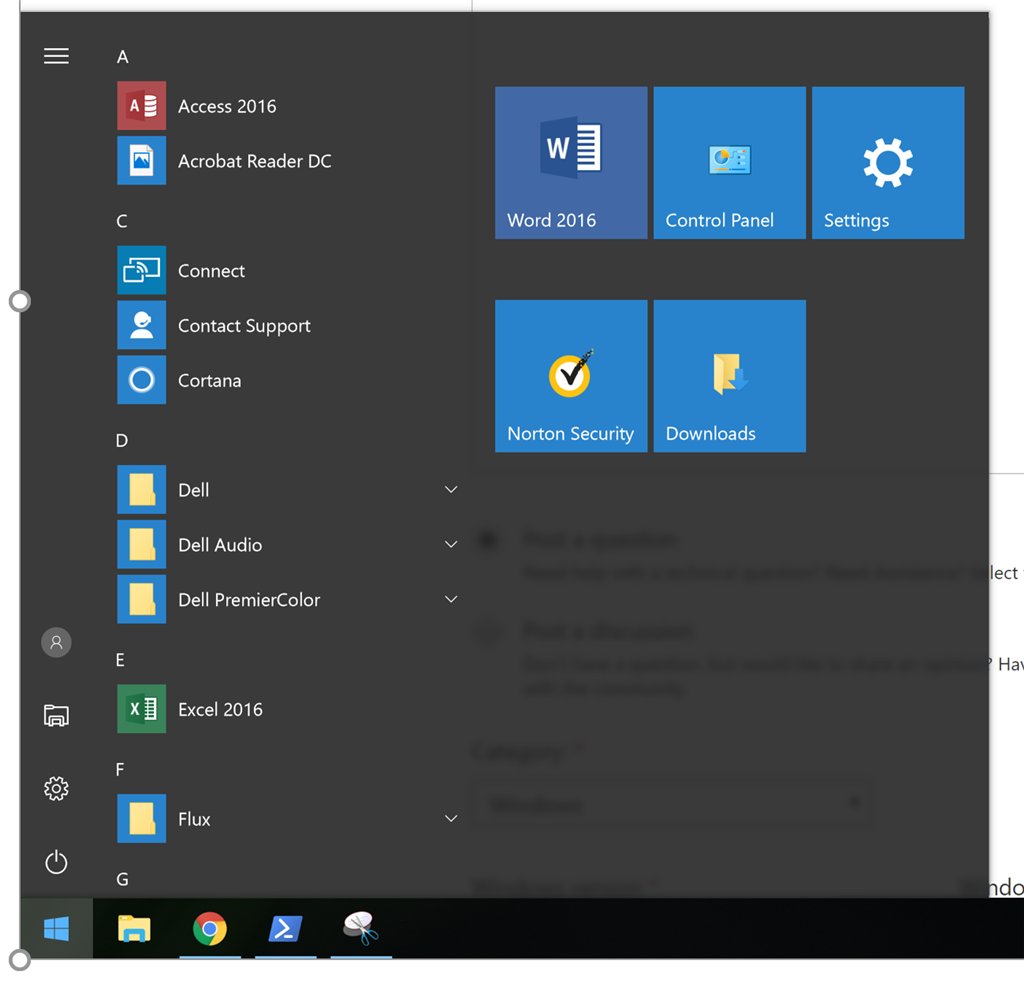
Task: Open Settings gear in Start sidebar
Action: click(x=56, y=789)
